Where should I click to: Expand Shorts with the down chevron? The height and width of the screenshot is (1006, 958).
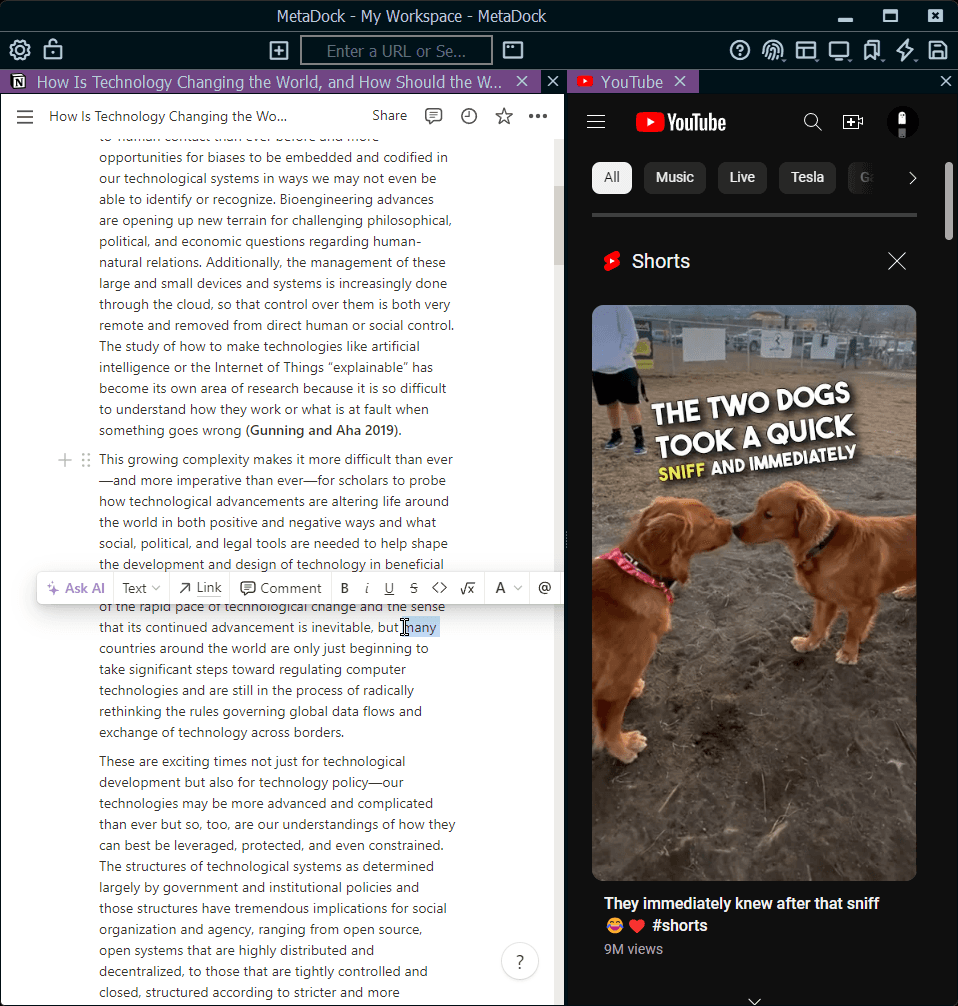pos(755,1000)
